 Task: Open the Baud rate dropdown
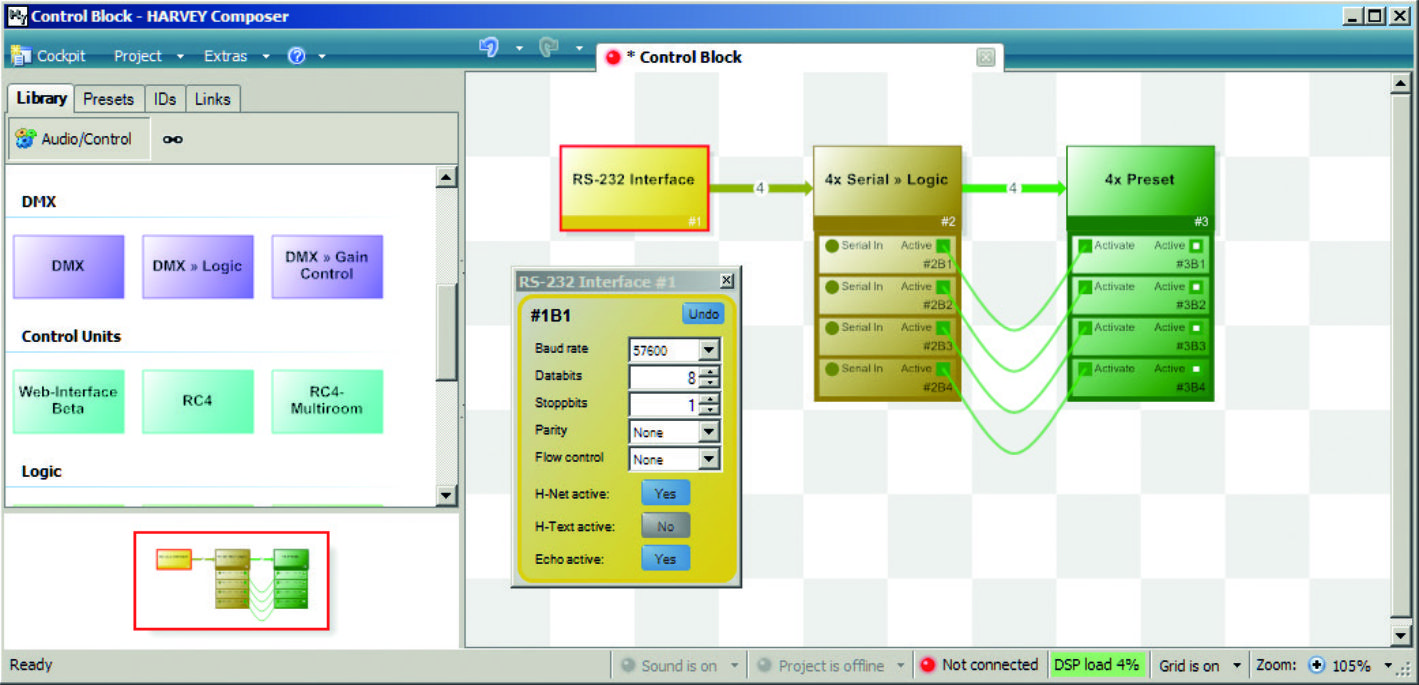(x=709, y=350)
